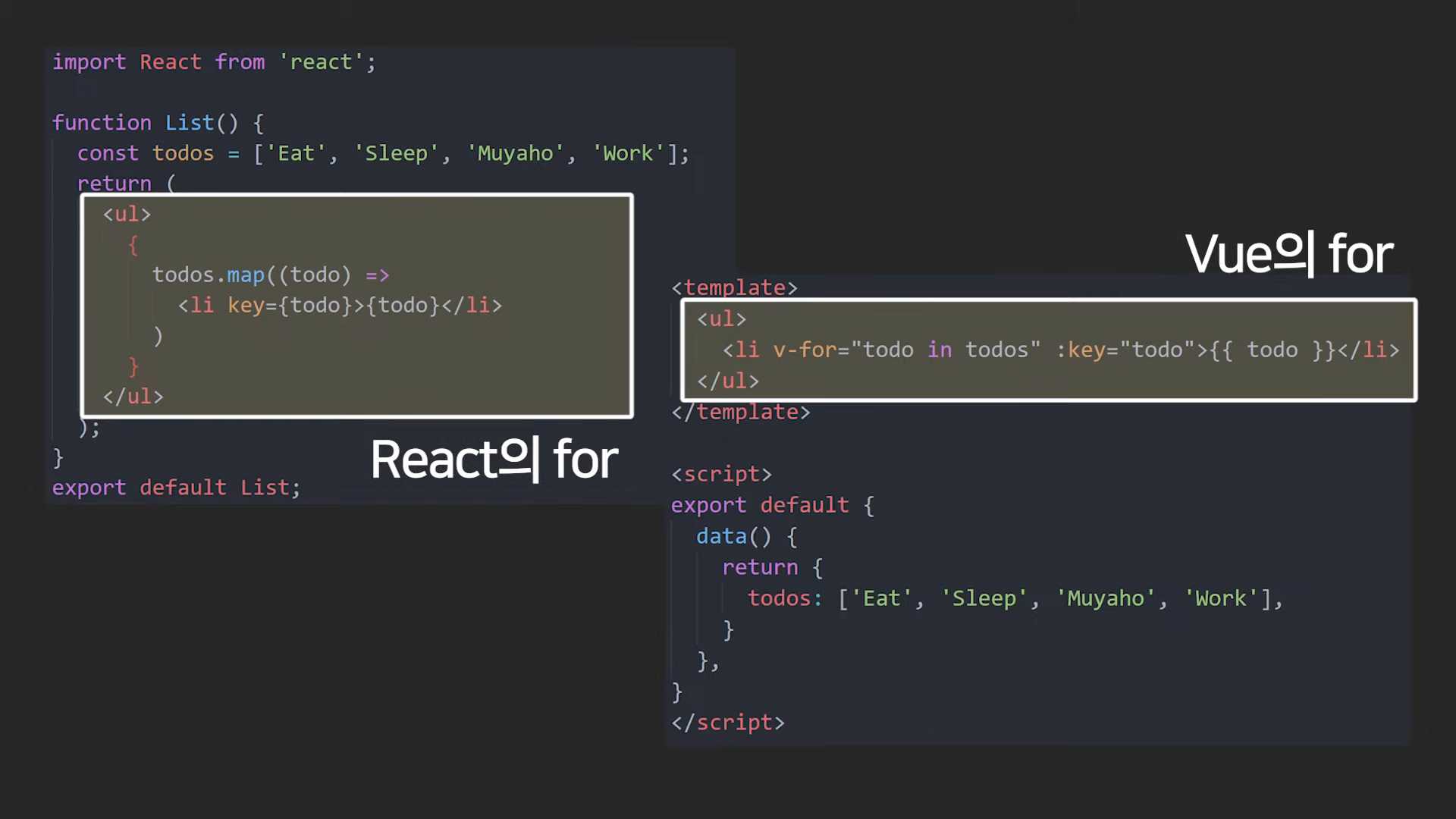Click the v-for attribute in Vue code
The width and height of the screenshot is (1456, 819).
pyautogui.click(x=805, y=350)
